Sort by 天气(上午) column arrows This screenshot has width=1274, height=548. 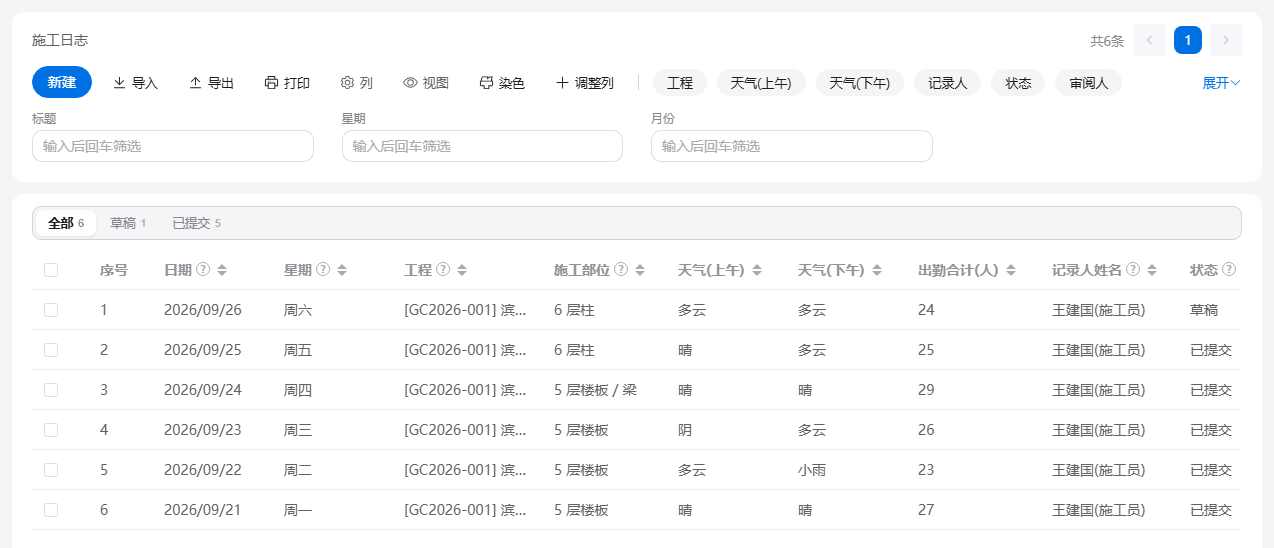[757, 270]
